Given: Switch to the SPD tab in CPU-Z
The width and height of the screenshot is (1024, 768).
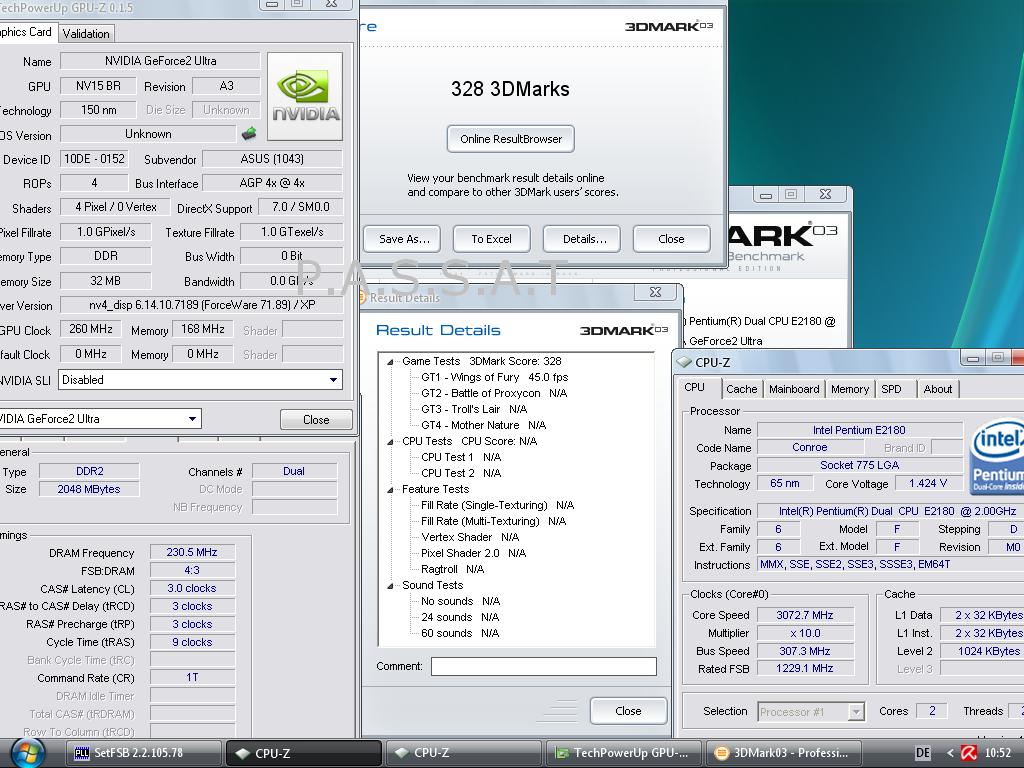Looking at the screenshot, I should 891,389.
